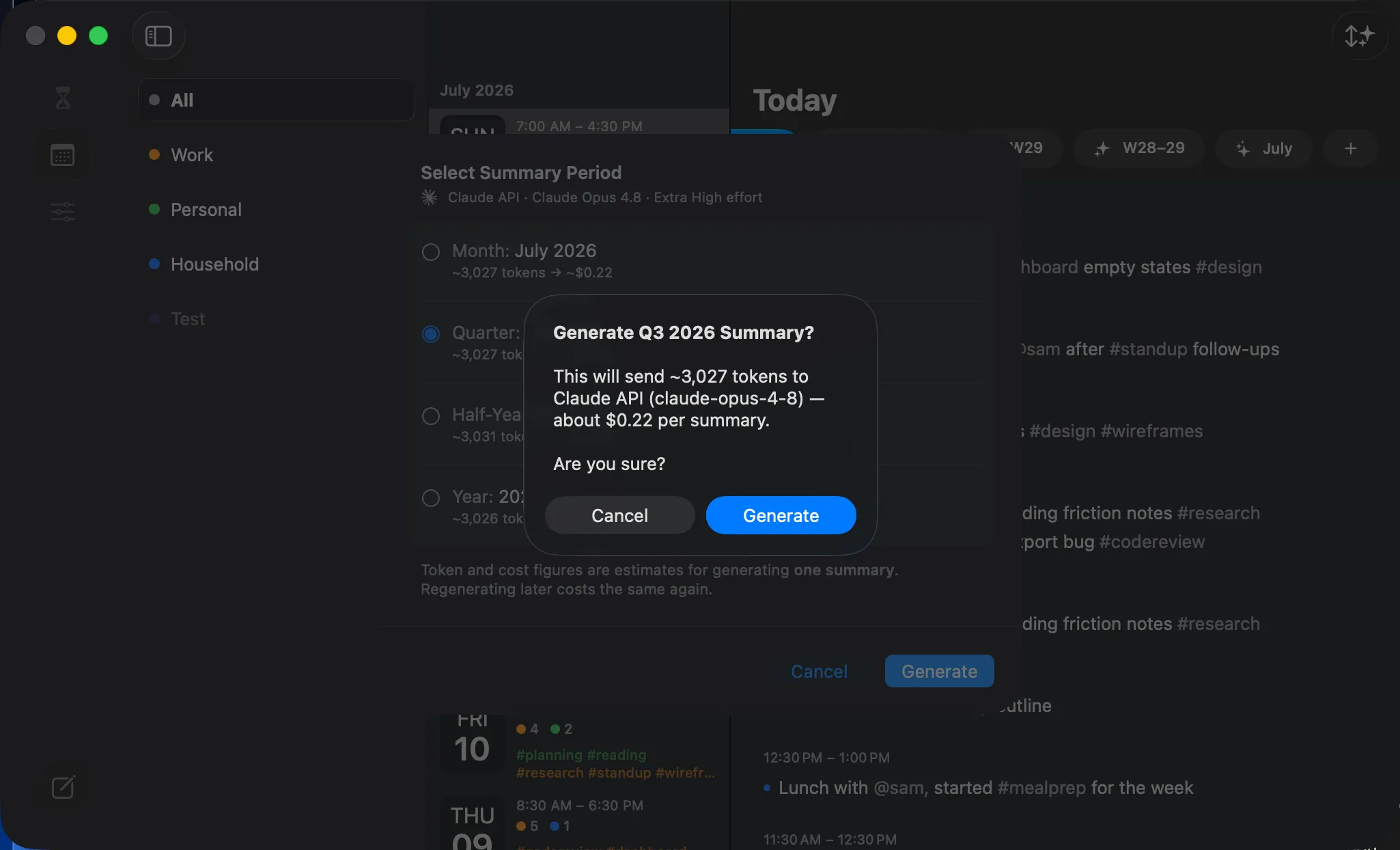Confirm Generate in the Q3 2026 alert
The height and width of the screenshot is (850, 1400).
781,515
